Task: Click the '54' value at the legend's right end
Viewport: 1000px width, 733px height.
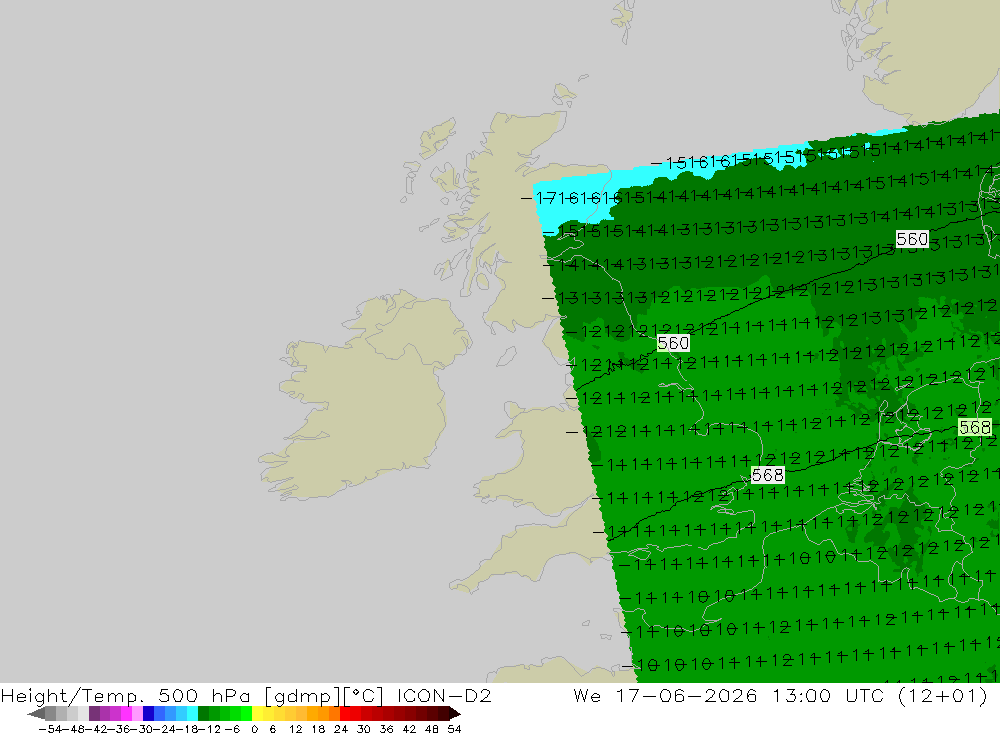Action: [x=454, y=729]
